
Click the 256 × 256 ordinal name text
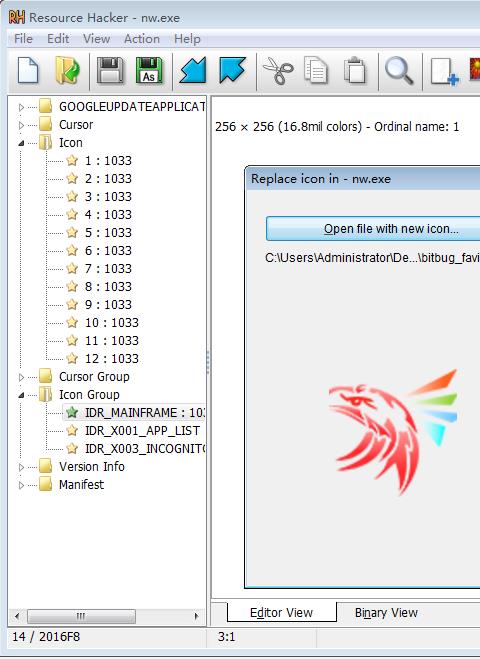pos(337,127)
